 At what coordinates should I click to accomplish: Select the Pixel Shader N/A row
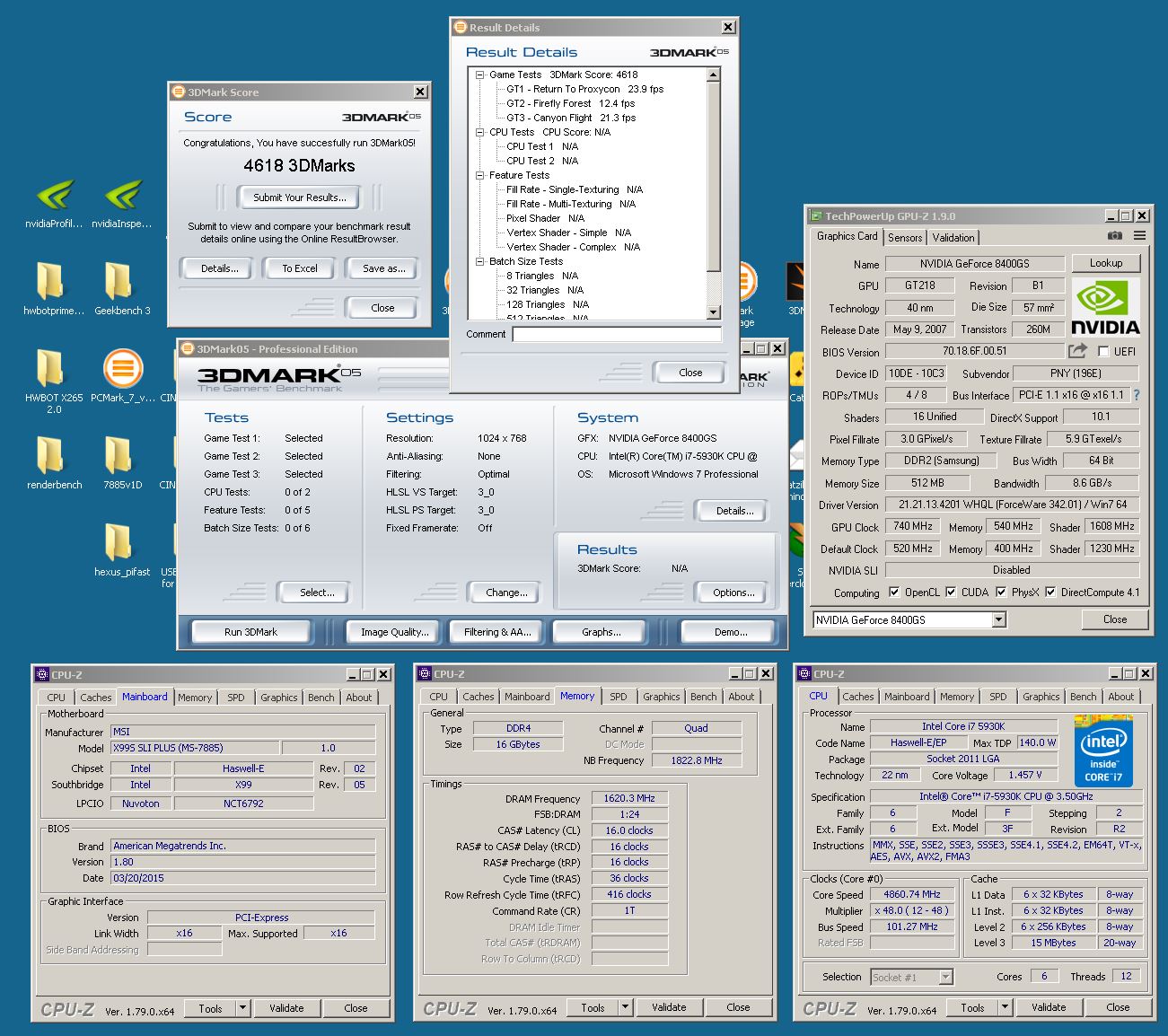(545, 218)
